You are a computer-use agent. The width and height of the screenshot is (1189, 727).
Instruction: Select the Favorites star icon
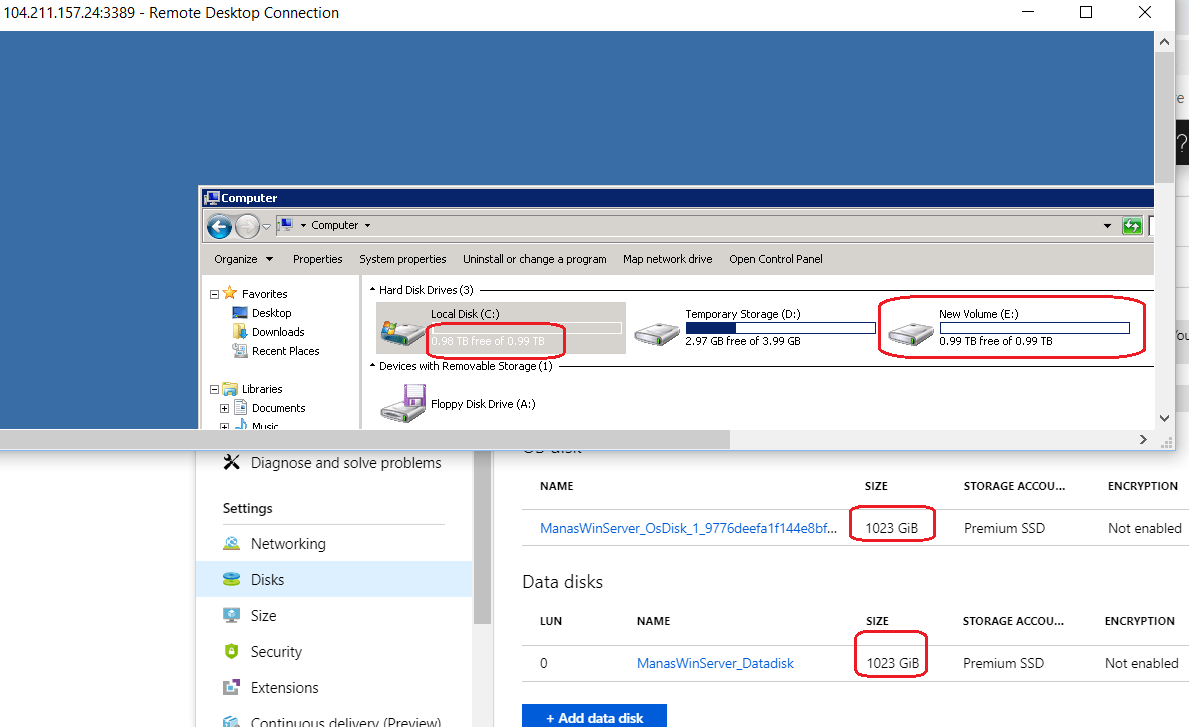pos(230,293)
